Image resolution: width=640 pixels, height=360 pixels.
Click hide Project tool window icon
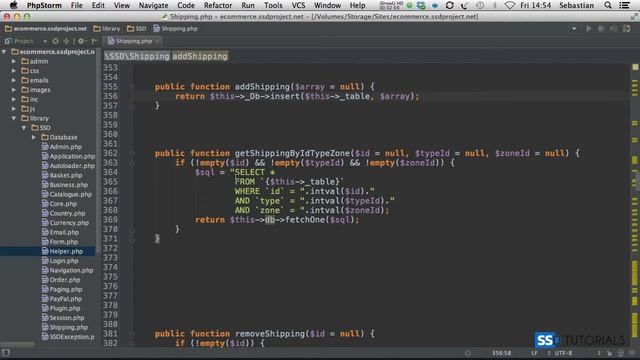tap(94, 41)
